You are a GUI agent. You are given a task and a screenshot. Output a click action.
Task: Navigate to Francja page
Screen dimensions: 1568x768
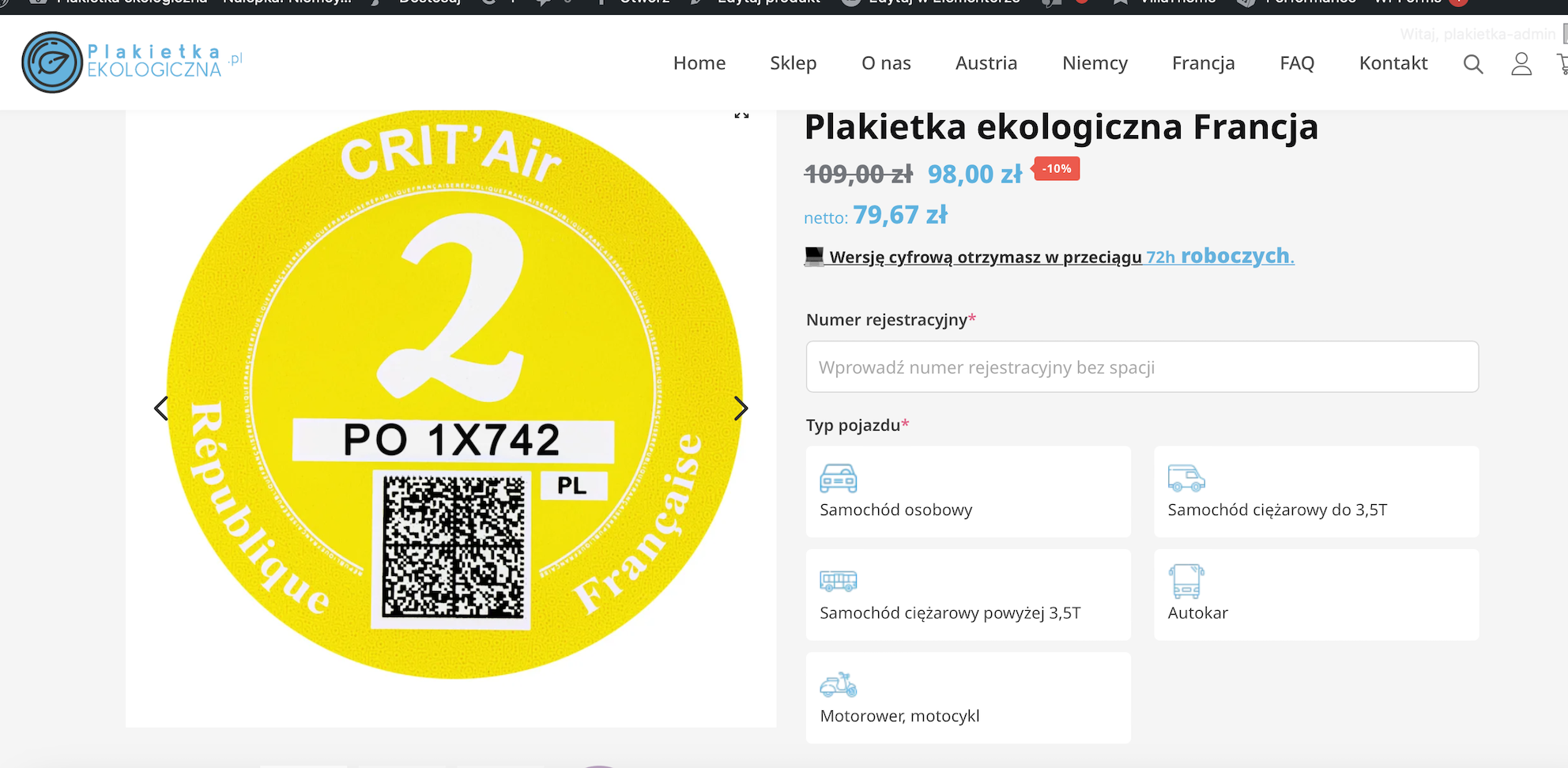[1204, 63]
